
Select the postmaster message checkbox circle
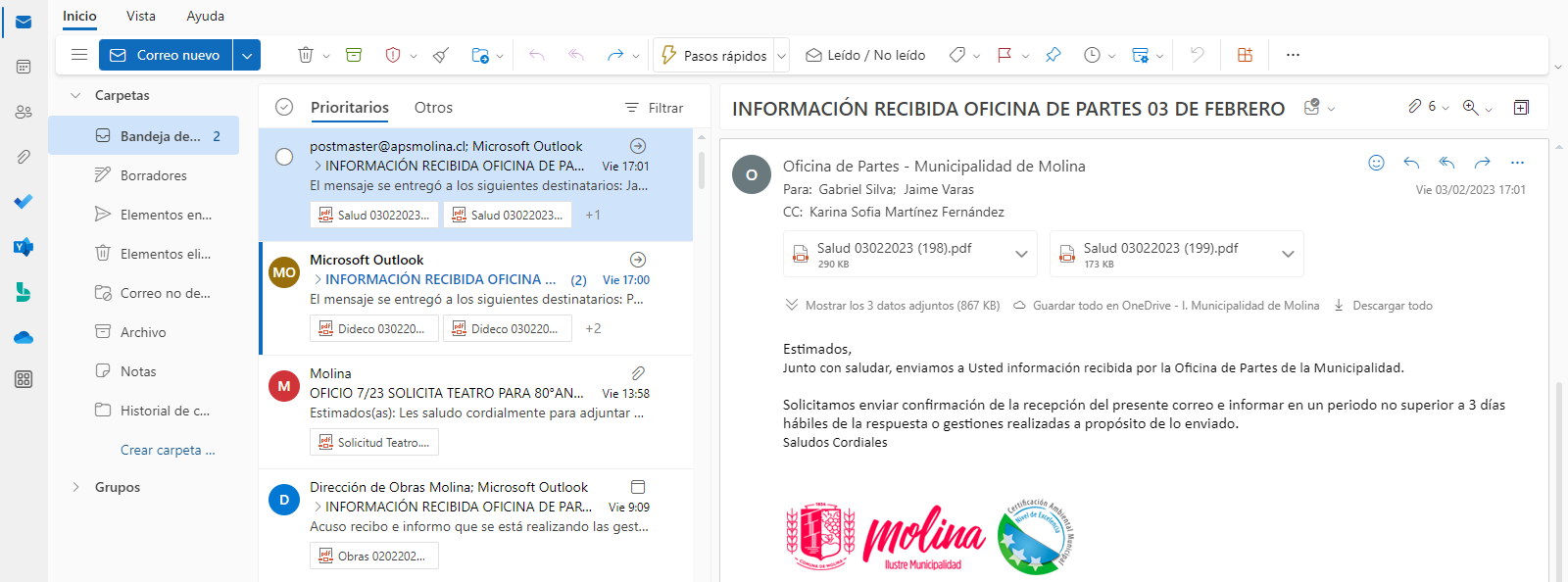[x=284, y=157]
